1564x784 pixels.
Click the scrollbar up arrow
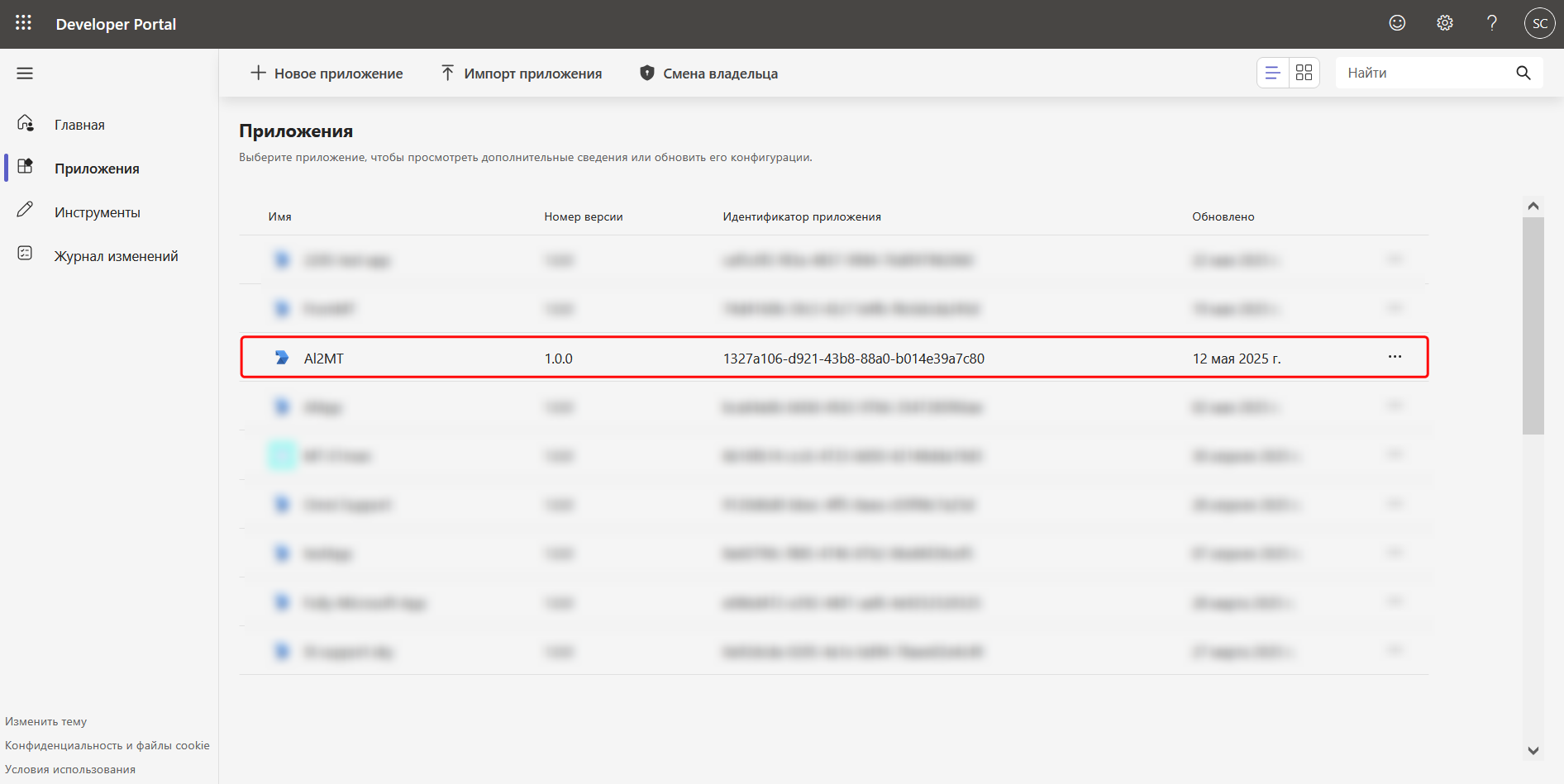click(x=1533, y=206)
